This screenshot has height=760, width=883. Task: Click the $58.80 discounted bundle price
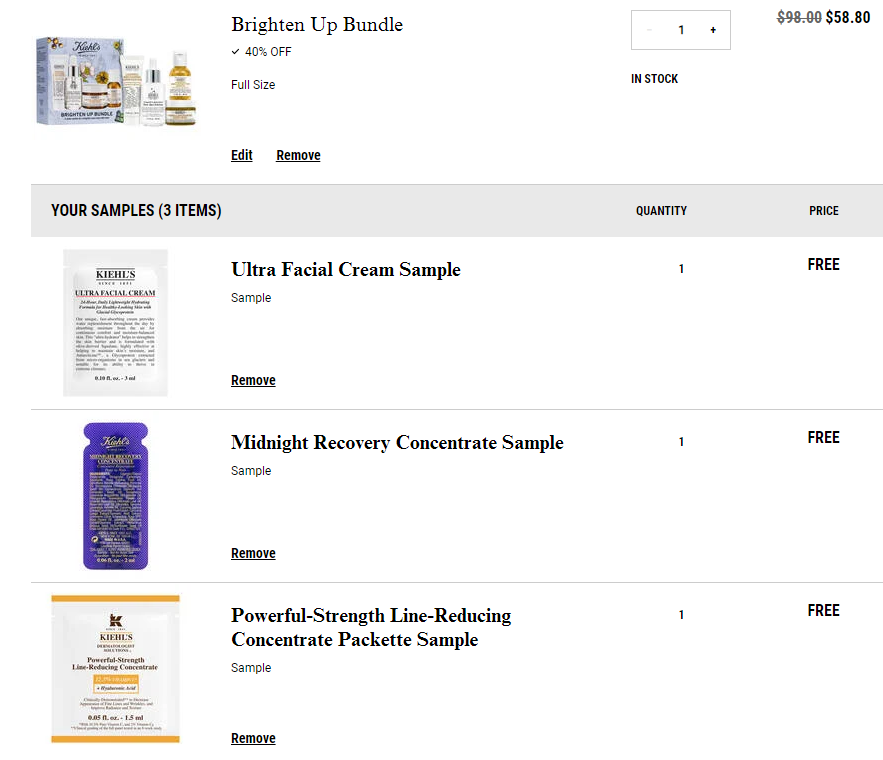tap(848, 17)
